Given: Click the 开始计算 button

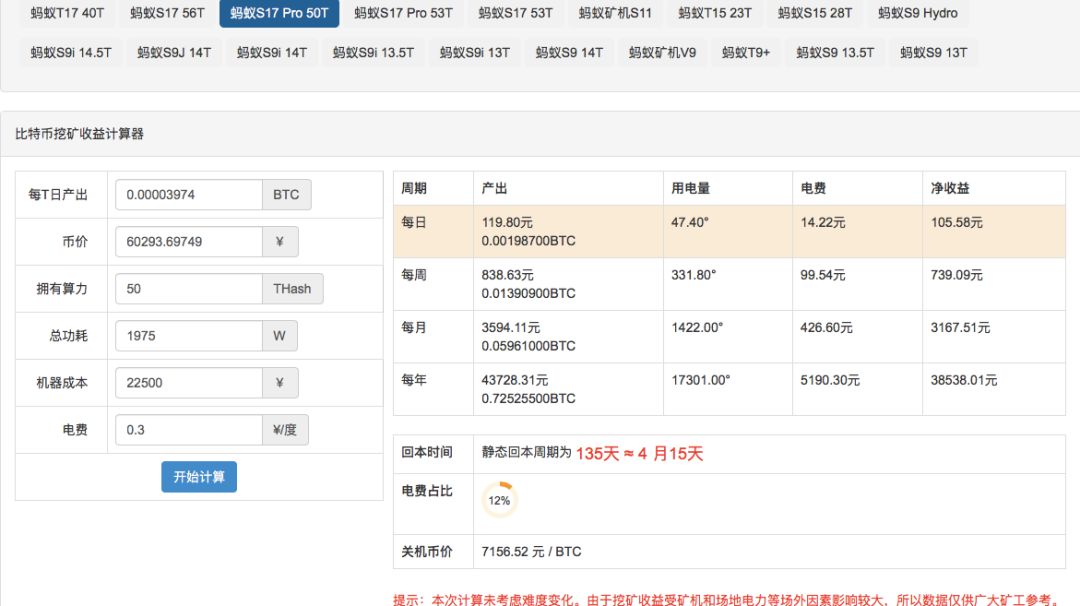Looking at the screenshot, I should pyautogui.click(x=199, y=477).
